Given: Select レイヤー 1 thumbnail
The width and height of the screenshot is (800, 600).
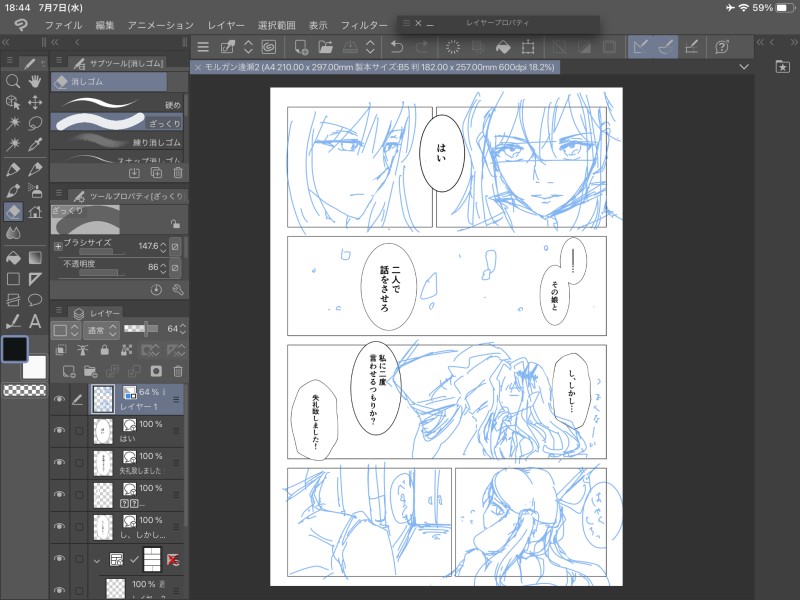Looking at the screenshot, I should 103,398.
